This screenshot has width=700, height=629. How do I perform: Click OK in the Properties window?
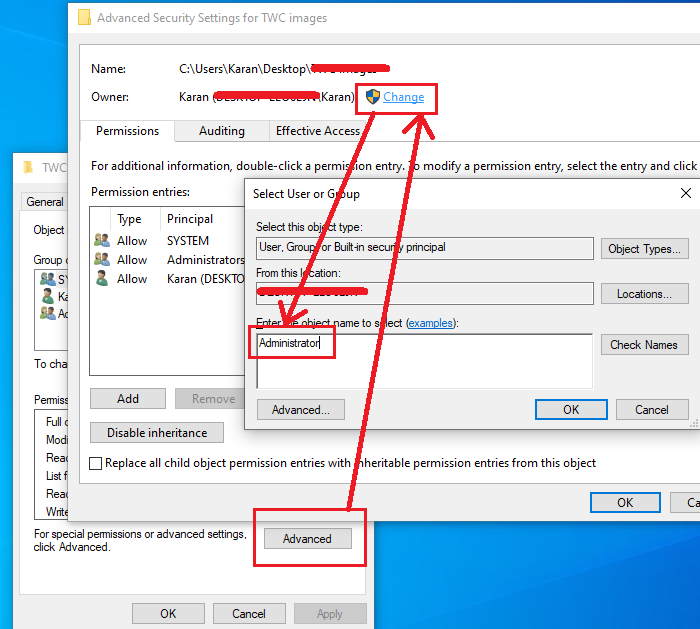[x=168, y=614]
